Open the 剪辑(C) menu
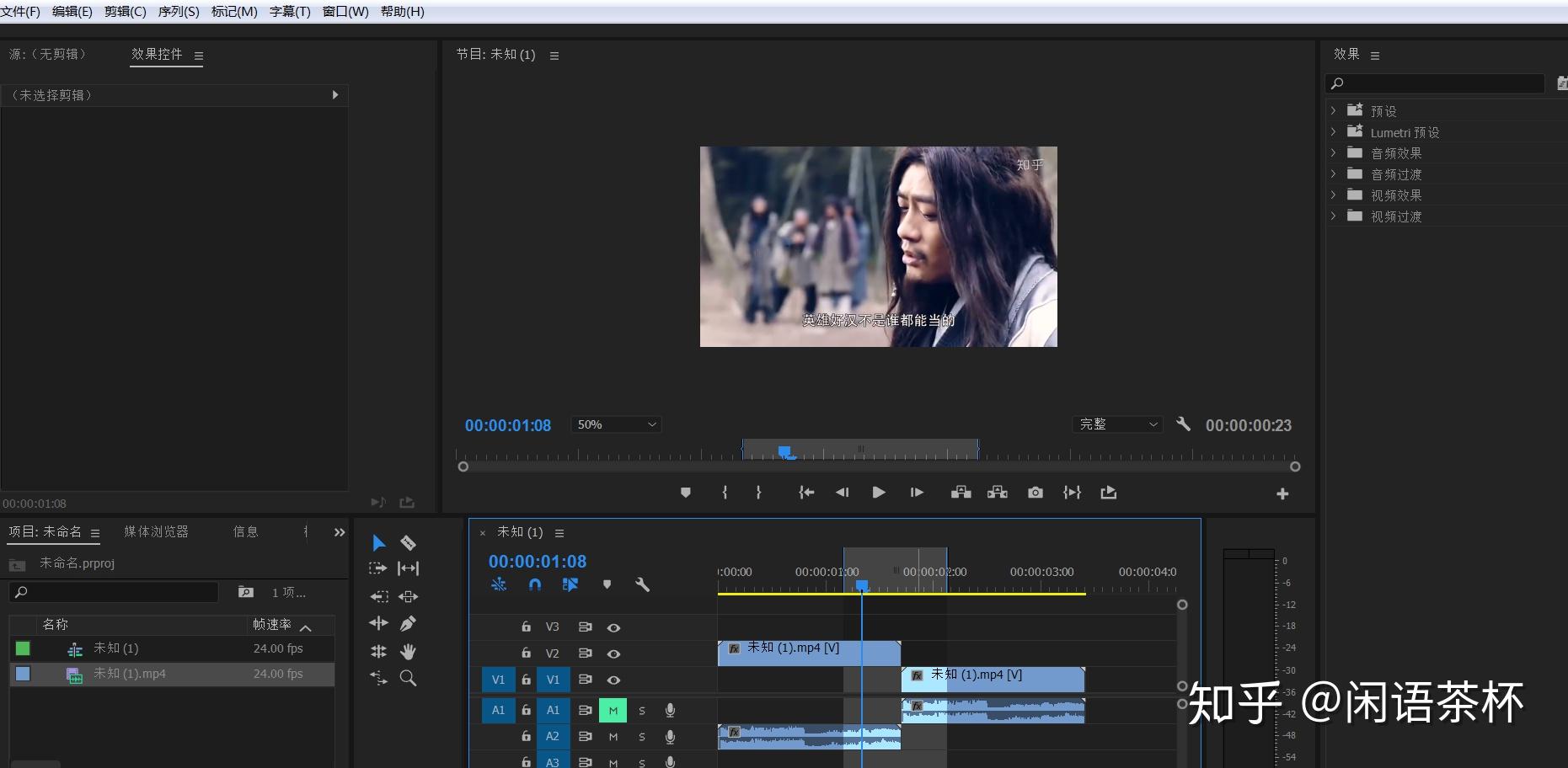1568x768 pixels. point(125,12)
